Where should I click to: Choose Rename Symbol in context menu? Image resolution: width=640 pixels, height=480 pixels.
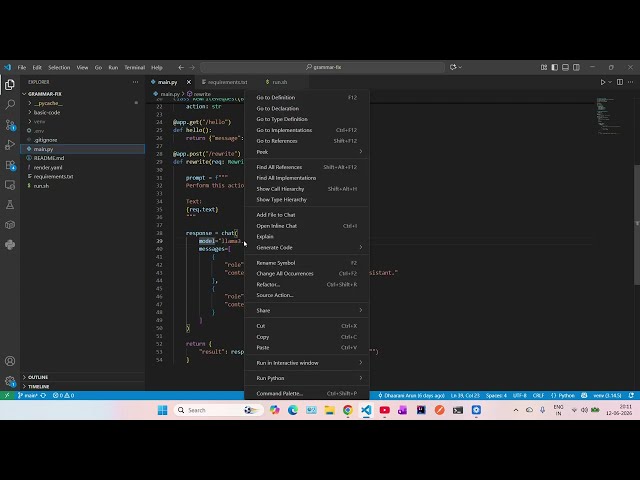tap(307, 263)
